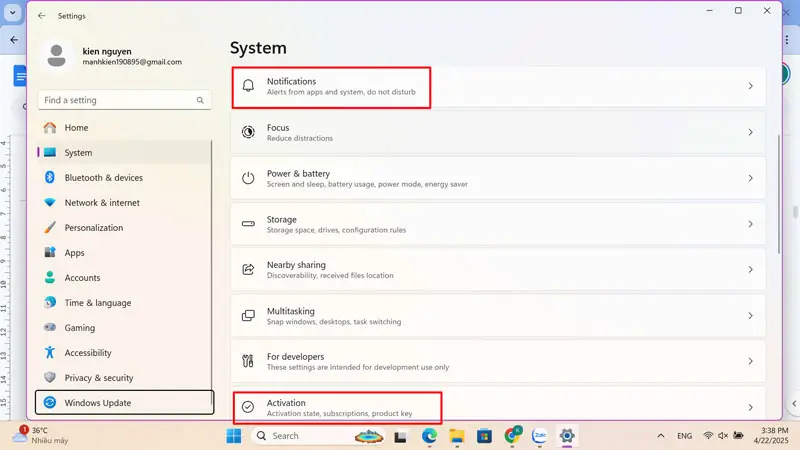This screenshot has height=450, width=800.
Task: Click the Apps icon in sidebar
Action: pyautogui.click(x=49, y=253)
